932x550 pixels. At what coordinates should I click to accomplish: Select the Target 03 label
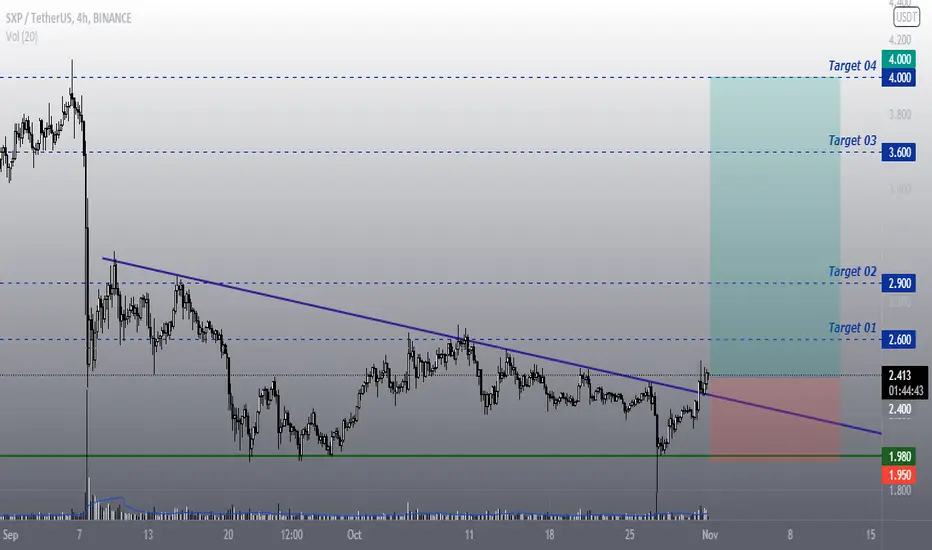(852, 140)
